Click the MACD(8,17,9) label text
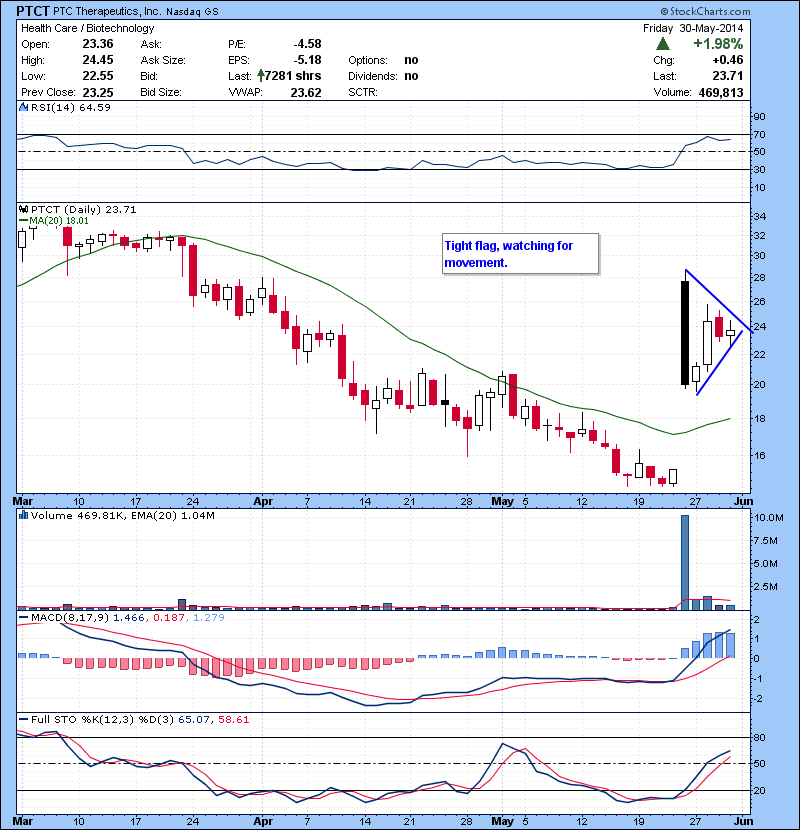800x830 pixels. [70, 617]
